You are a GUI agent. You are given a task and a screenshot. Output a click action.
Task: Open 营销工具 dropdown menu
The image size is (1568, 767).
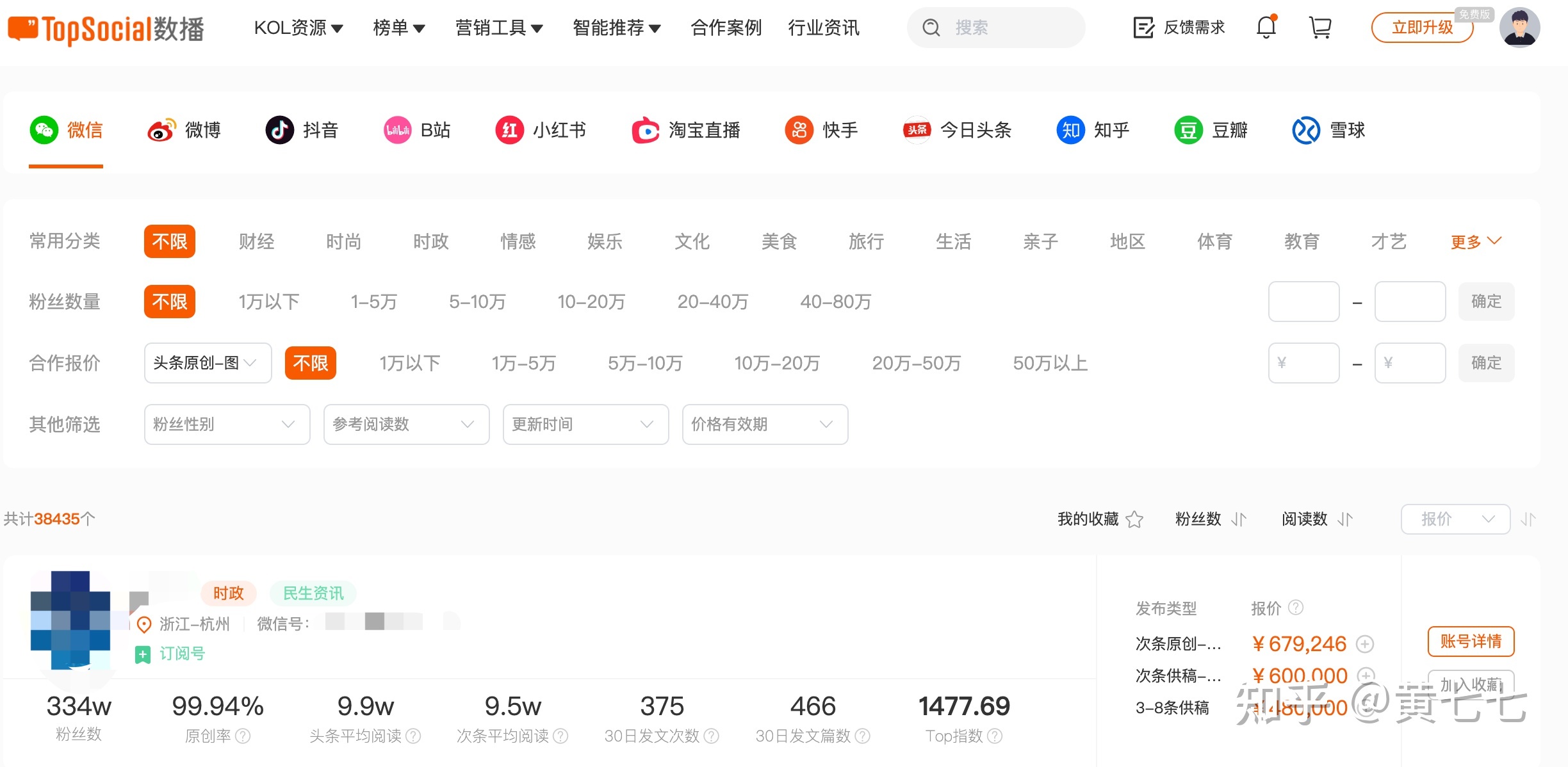click(499, 28)
